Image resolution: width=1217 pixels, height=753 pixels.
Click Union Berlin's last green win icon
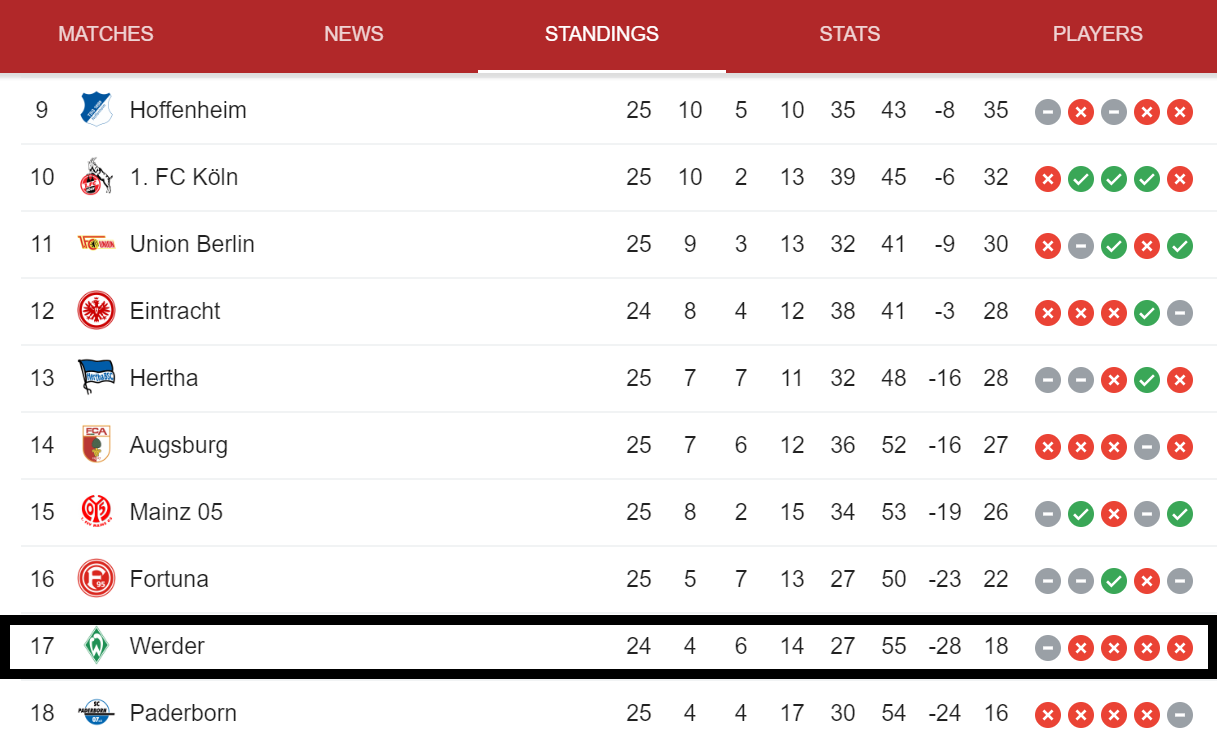tap(1180, 245)
